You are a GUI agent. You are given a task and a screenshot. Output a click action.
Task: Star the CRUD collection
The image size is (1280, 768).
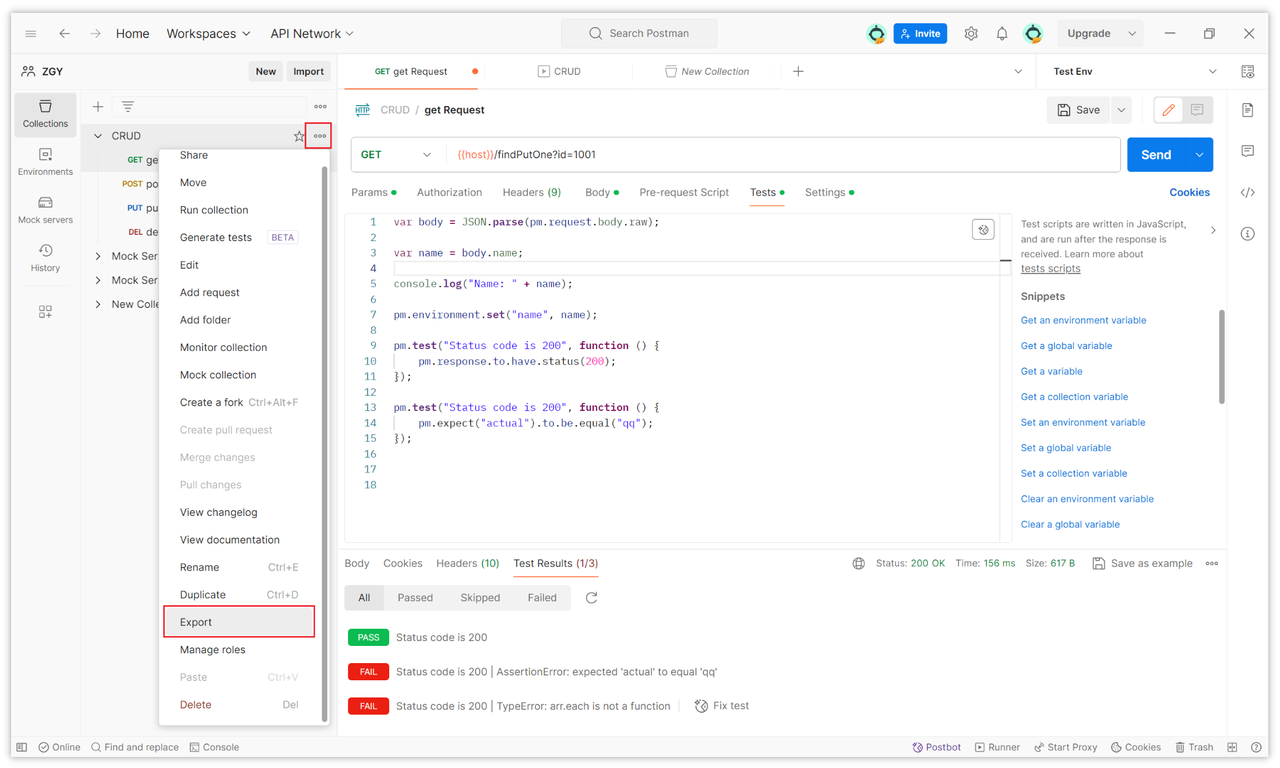(x=299, y=136)
